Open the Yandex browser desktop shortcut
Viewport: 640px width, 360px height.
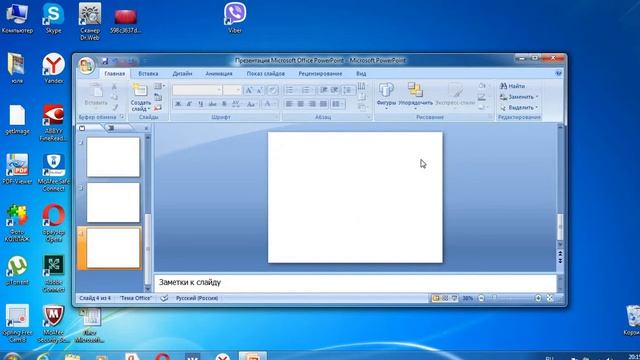pos(53,69)
